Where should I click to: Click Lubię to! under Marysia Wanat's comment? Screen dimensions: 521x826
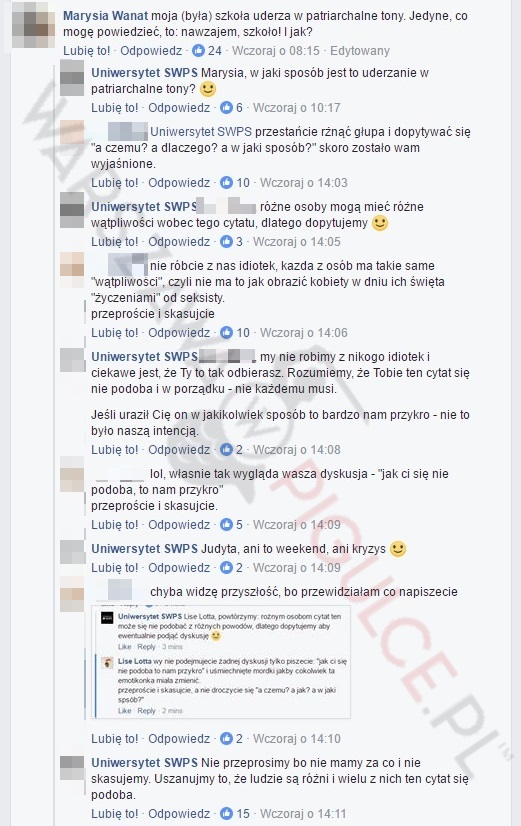pos(87,51)
